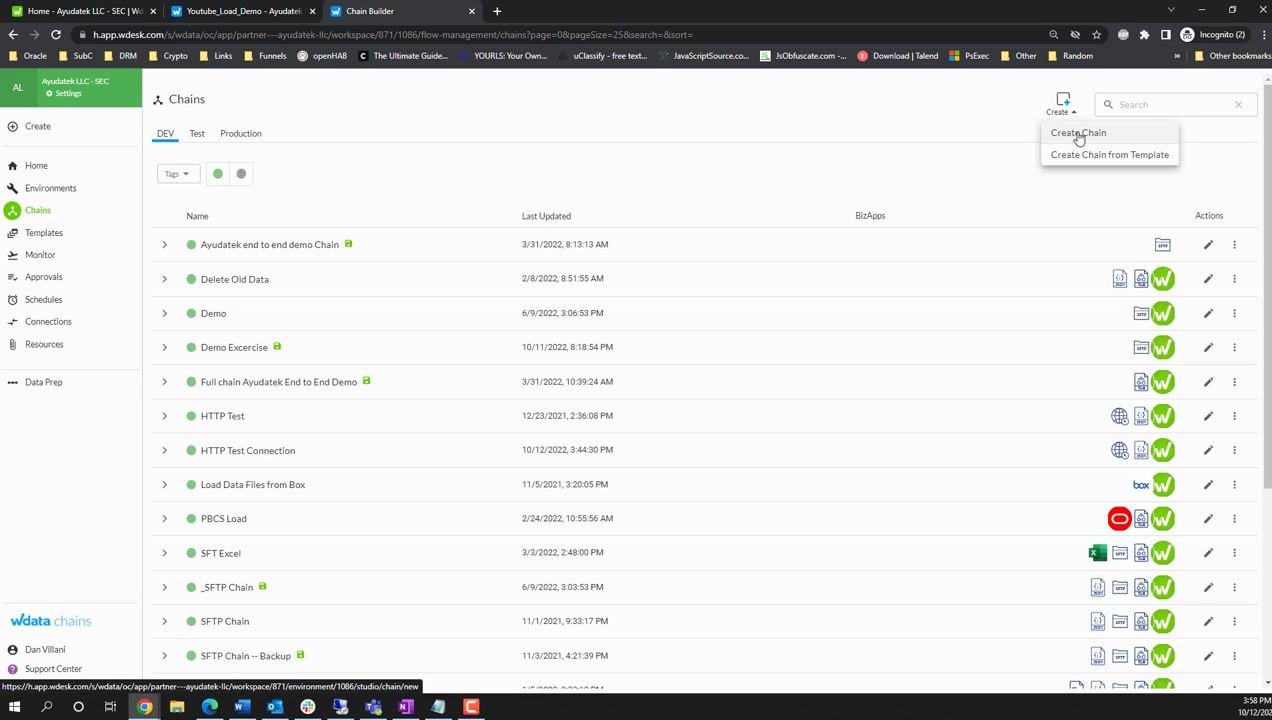
Task: Open more actions for Full chain Ayudatek End to End Demo
Action: point(1234,382)
